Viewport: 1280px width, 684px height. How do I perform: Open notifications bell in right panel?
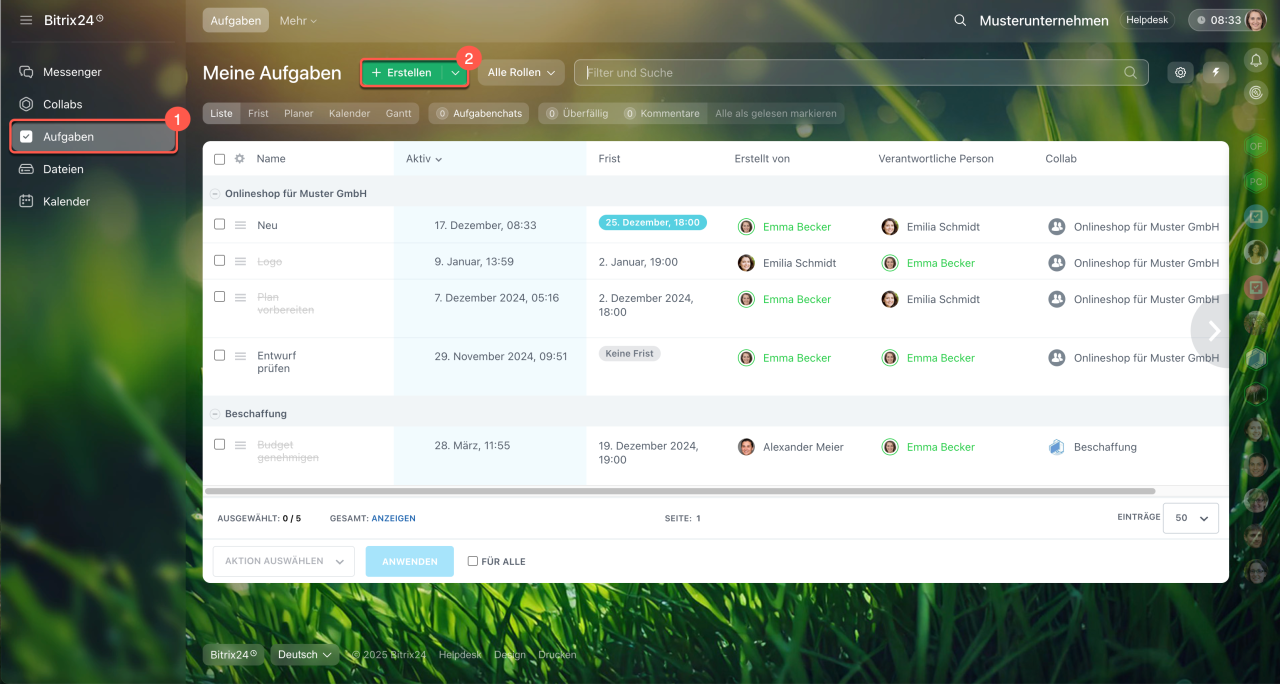[x=1256, y=61]
